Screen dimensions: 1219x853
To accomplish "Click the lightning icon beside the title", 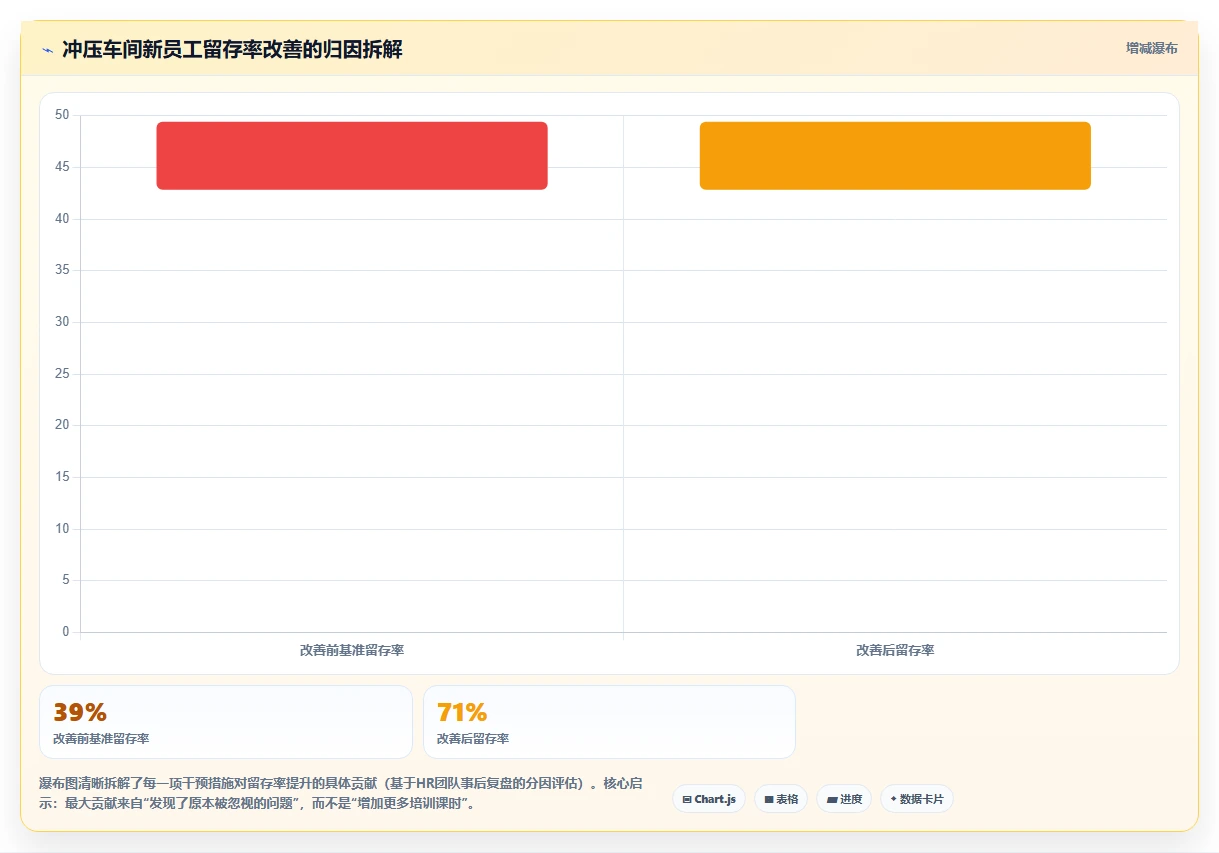I will coord(47,50).
